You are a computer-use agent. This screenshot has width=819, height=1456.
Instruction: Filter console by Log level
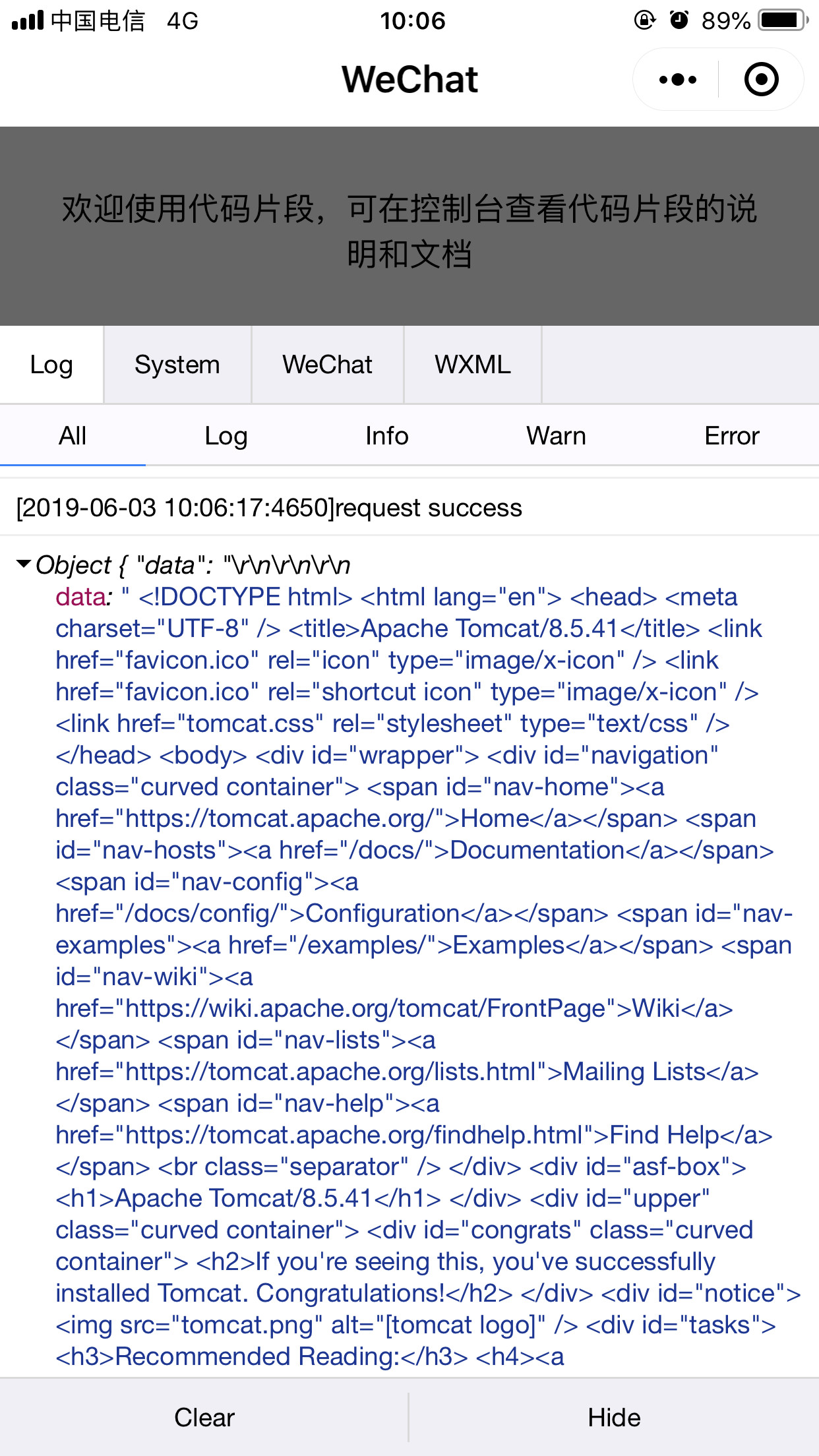[x=226, y=436]
